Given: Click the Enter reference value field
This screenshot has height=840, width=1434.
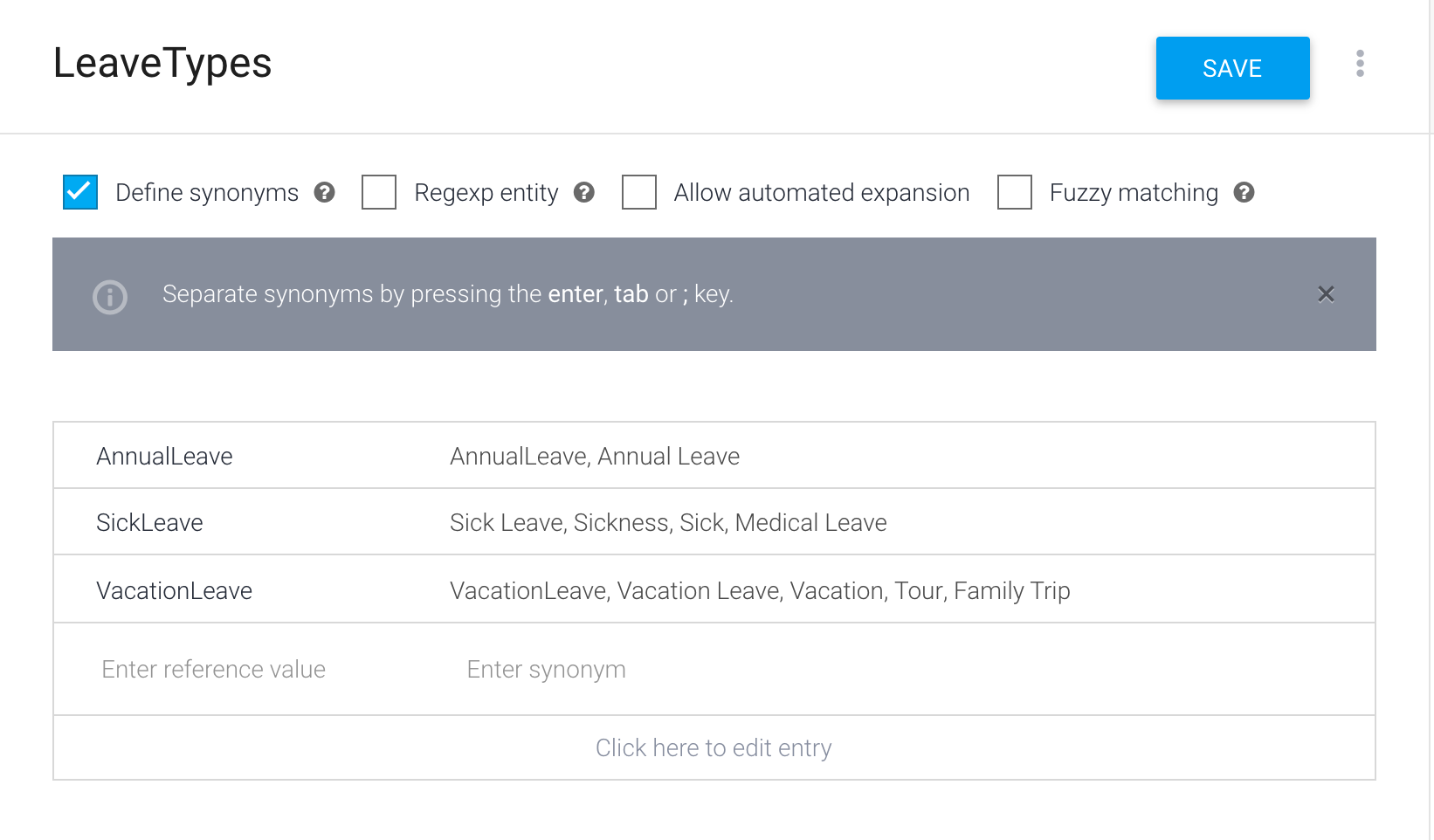Looking at the screenshot, I should pos(214,669).
